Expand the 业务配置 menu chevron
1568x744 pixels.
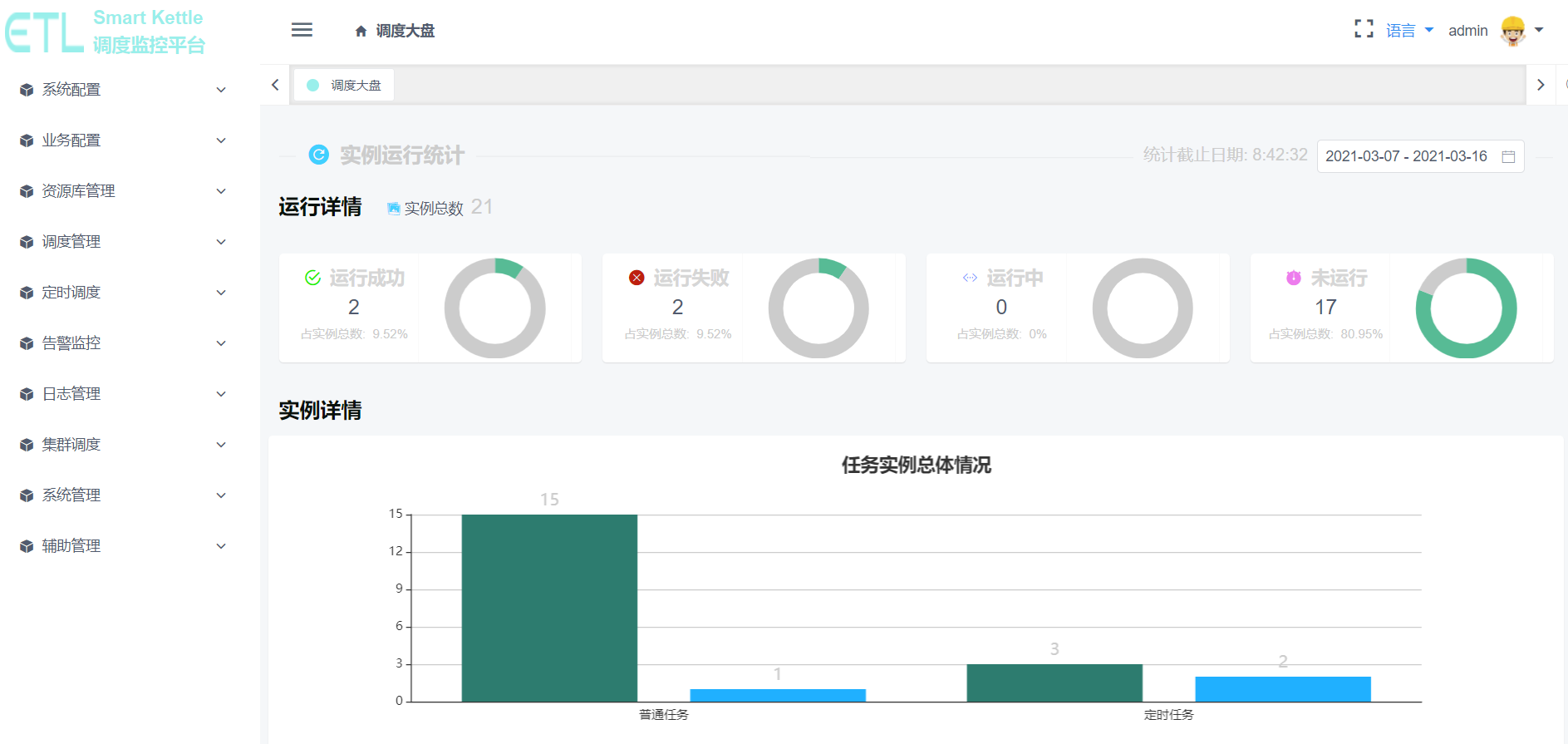pyautogui.click(x=221, y=140)
